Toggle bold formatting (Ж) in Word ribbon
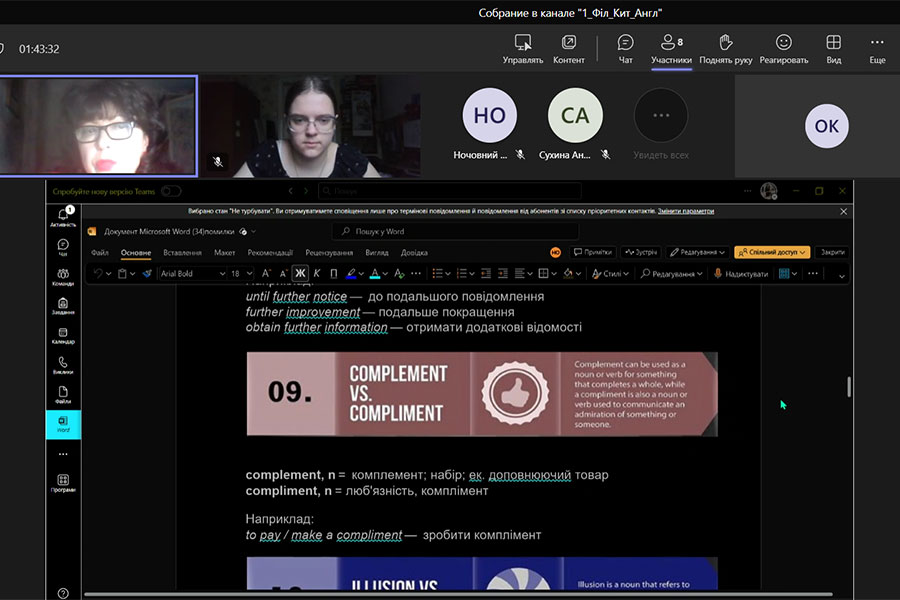 [299, 273]
